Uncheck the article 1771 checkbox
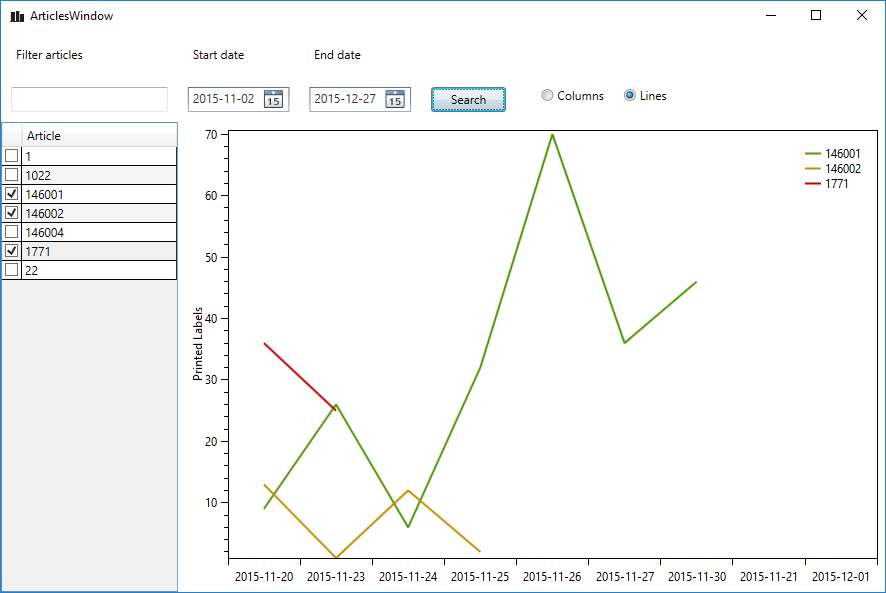 (x=11, y=251)
